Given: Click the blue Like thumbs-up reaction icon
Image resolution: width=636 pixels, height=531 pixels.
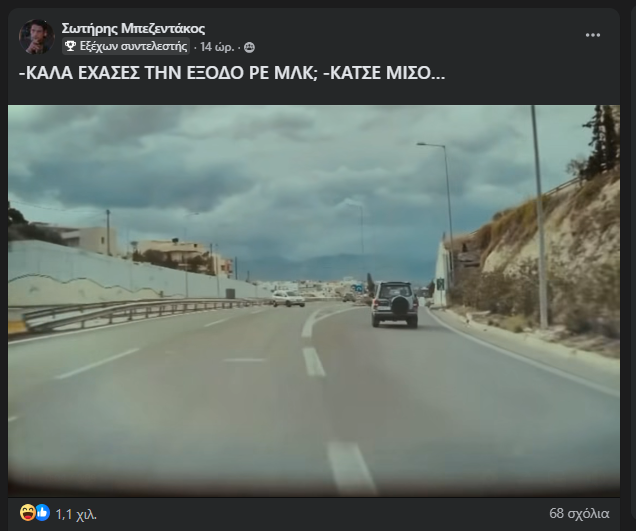Looking at the screenshot, I should [42, 512].
